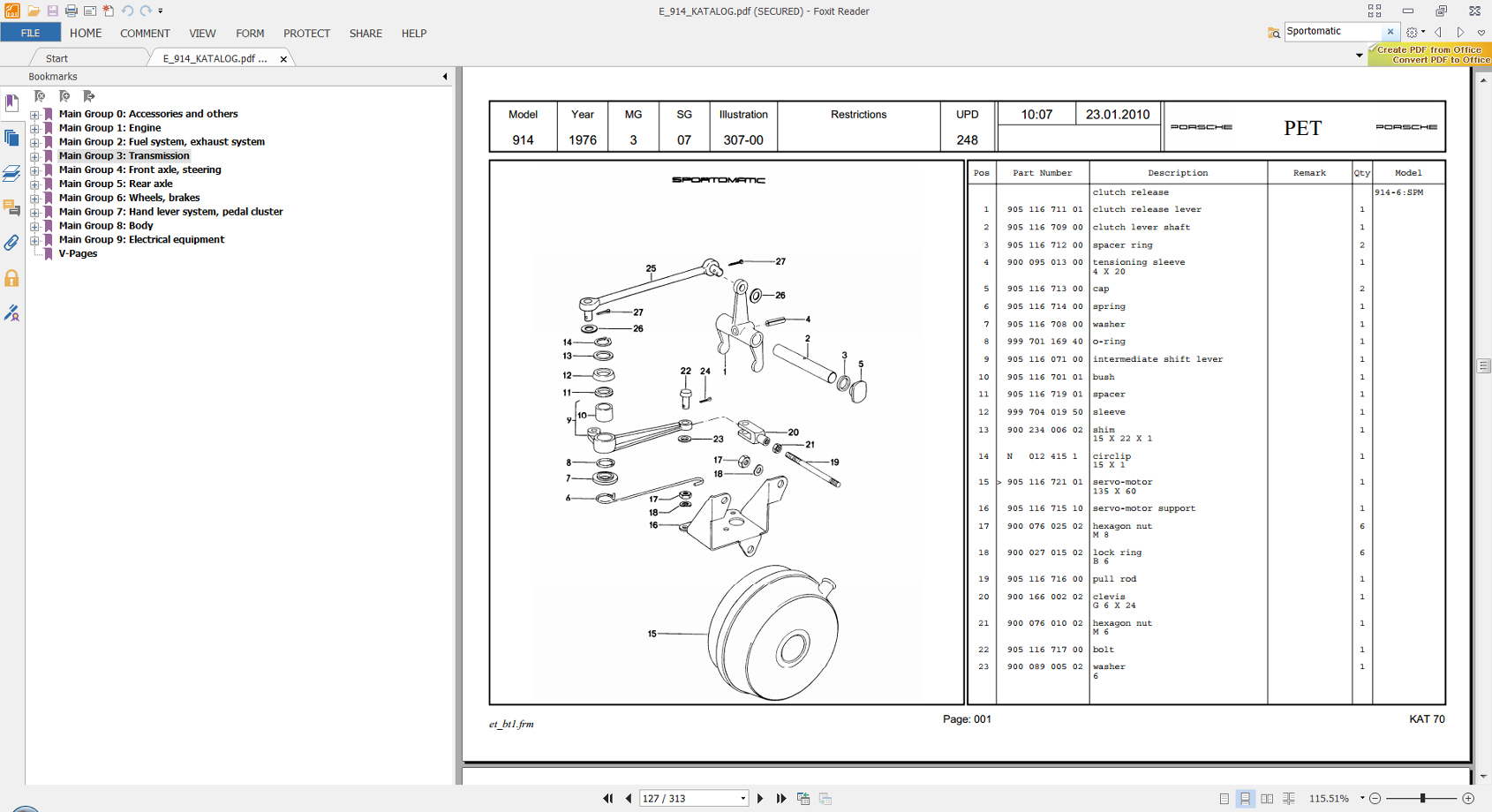Undo the last action
Image resolution: width=1492 pixels, height=812 pixels.
tap(127, 11)
